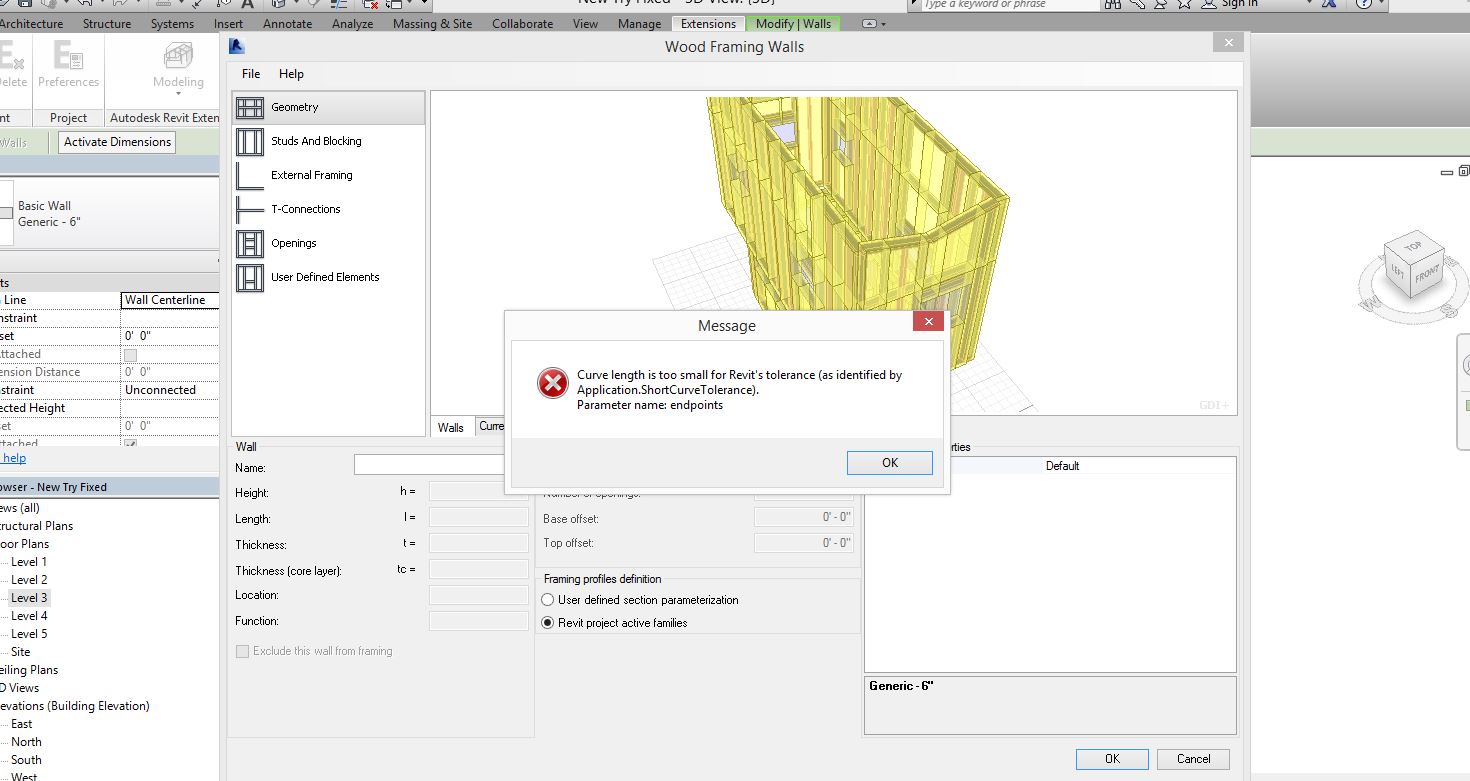This screenshot has width=1470, height=781.
Task: Select Level 3 in the project browser
Action: 29,598
